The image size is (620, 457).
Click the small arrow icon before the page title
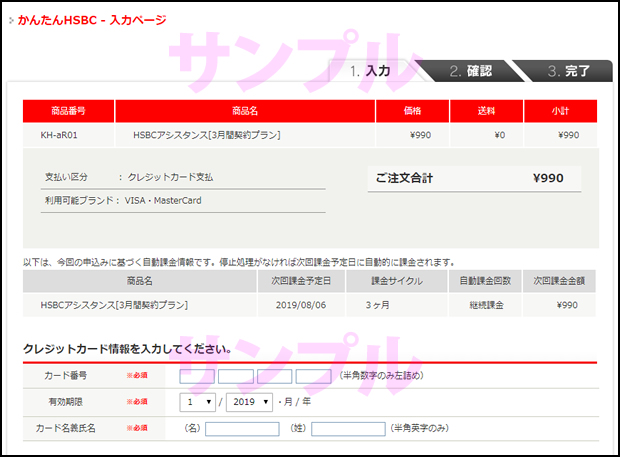pyautogui.click(x=11, y=20)
